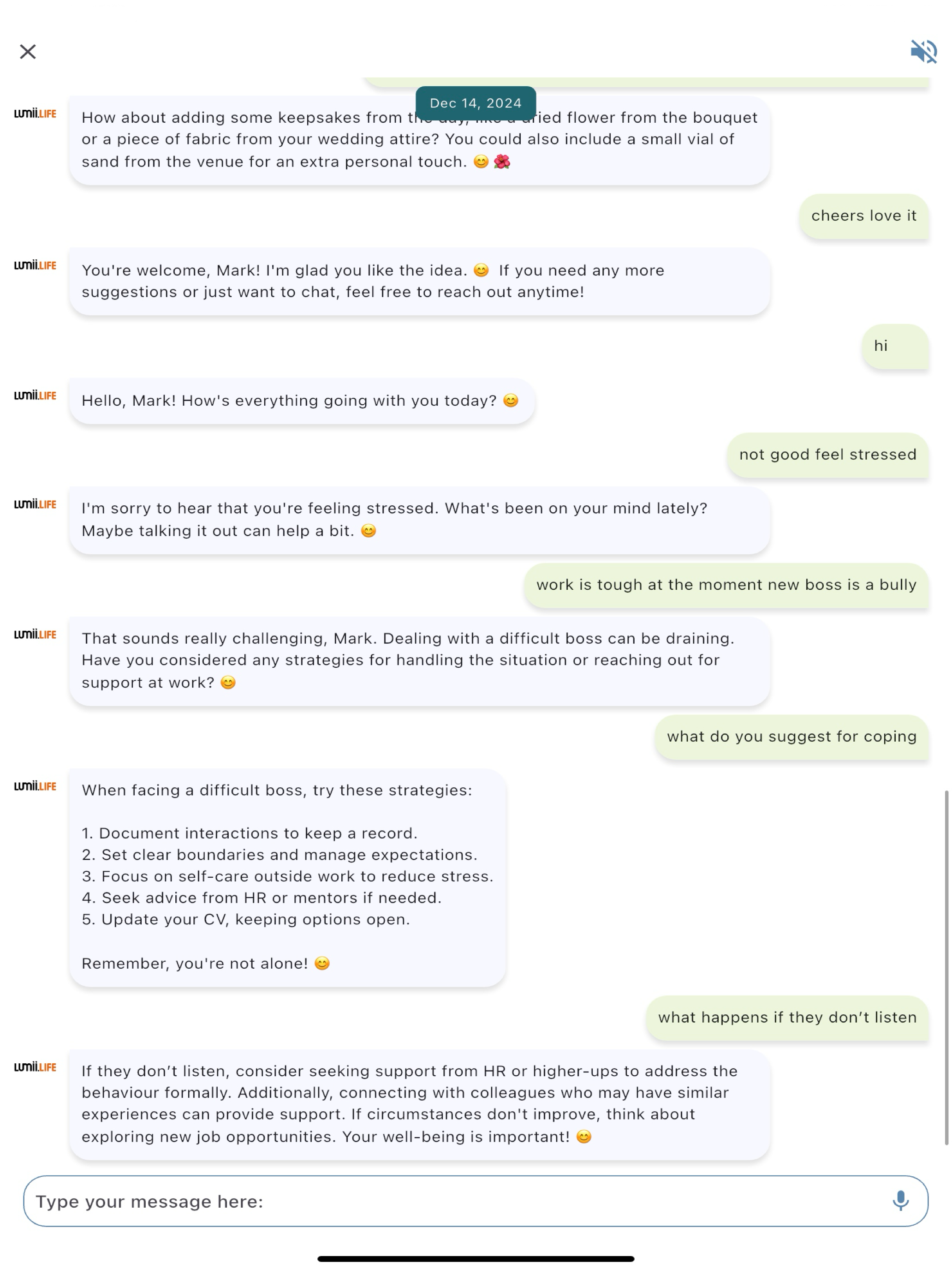Click the 'Update your CV' strategies reply bubble
Screen dimensions: 952x1270
coord(287,877)
